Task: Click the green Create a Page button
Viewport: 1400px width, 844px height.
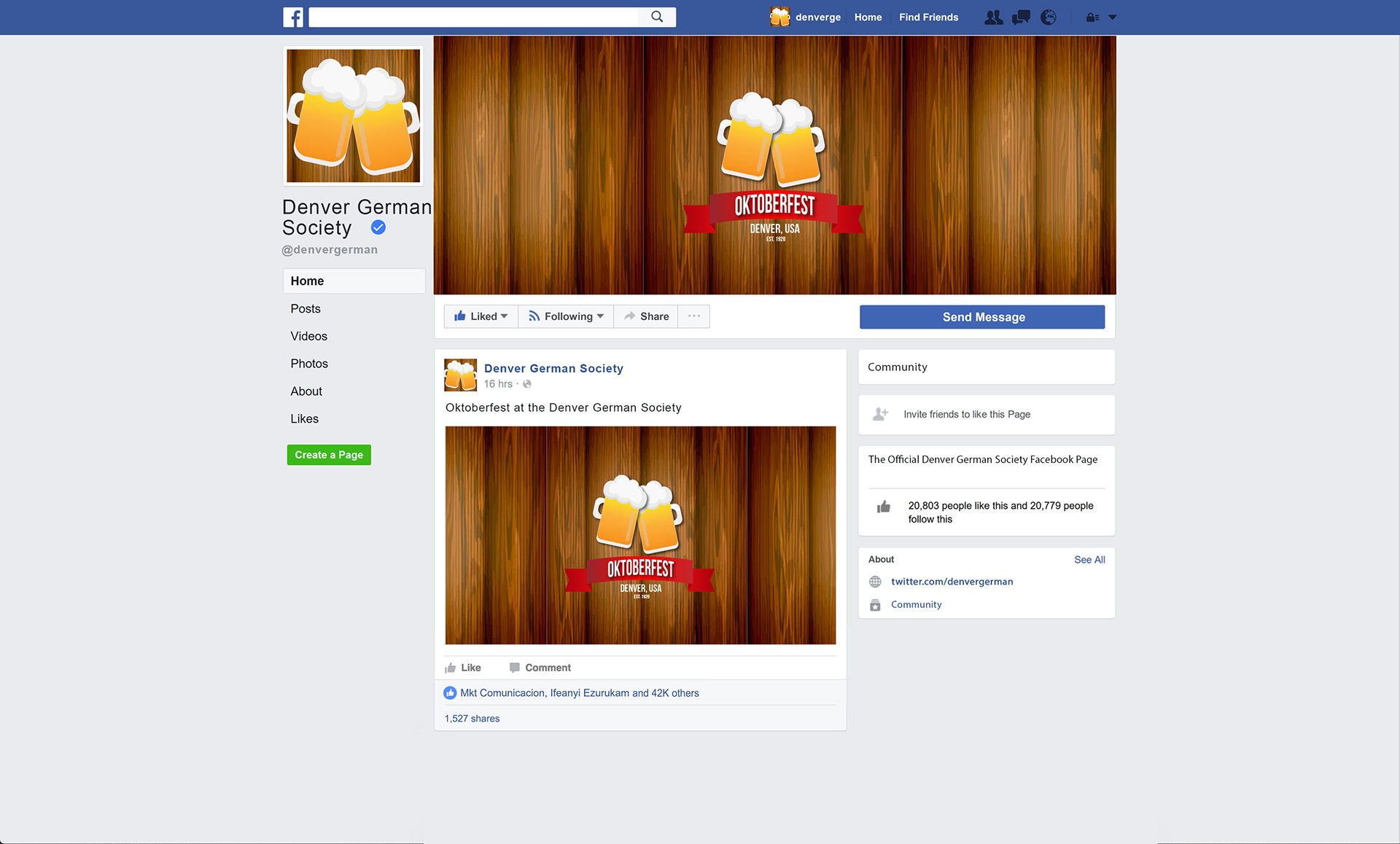Action: point(329,455)
